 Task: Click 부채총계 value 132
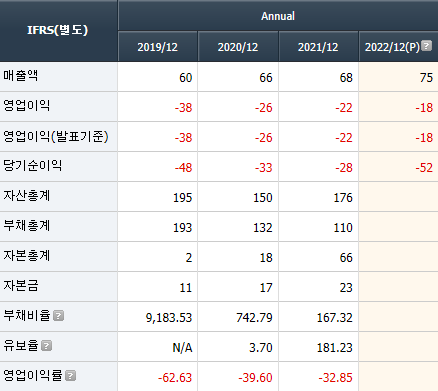(x=263, y=228)
